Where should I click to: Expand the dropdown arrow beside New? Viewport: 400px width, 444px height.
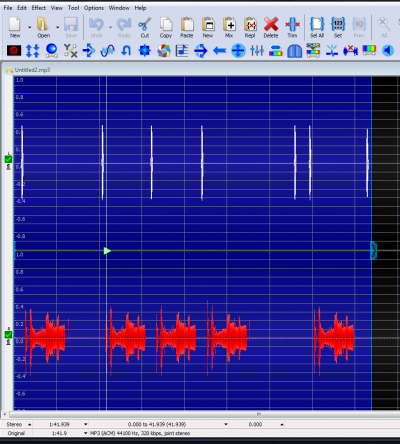click(x=29, y=27)
